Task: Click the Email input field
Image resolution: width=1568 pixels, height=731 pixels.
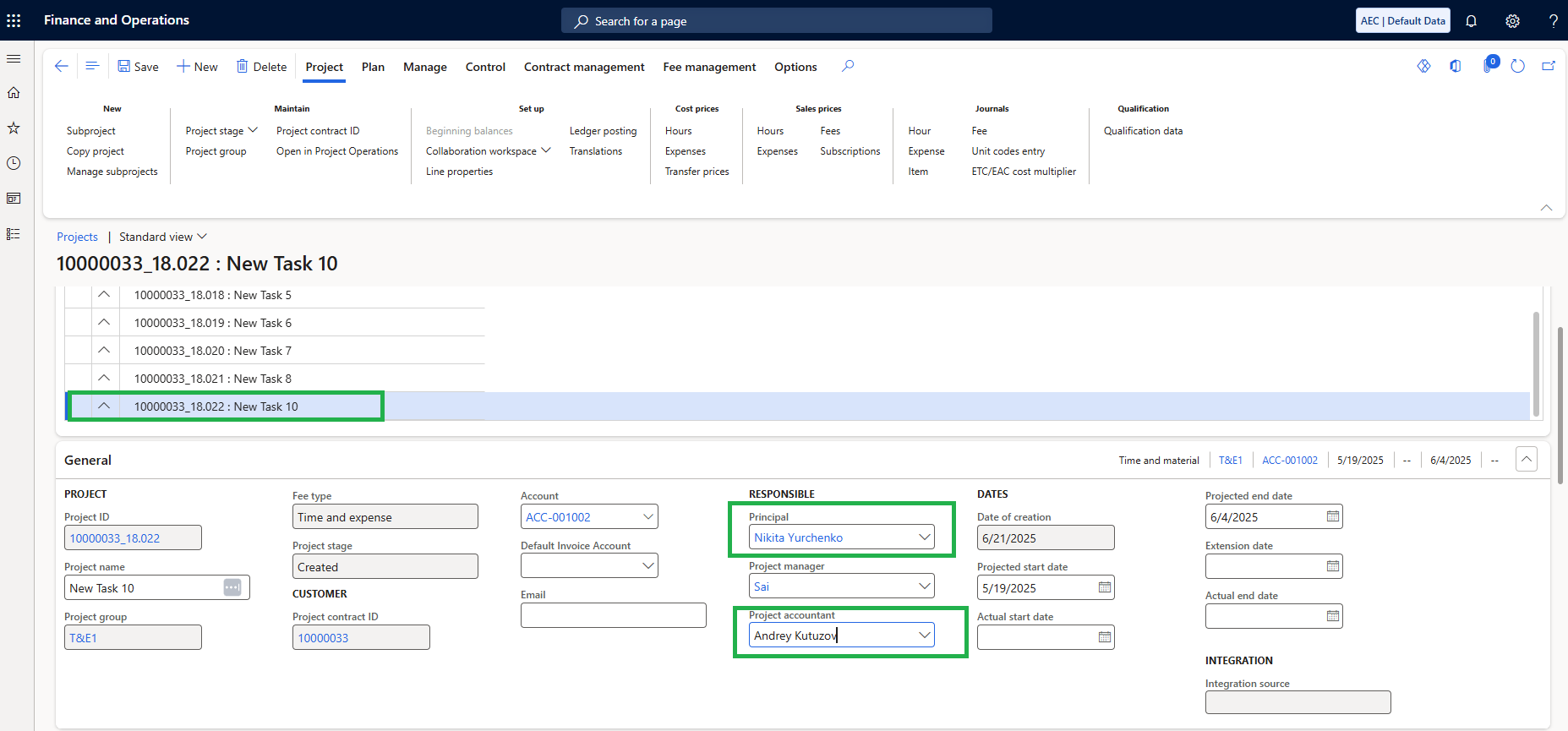Action: pyautogui.click(x=614, y=615)
